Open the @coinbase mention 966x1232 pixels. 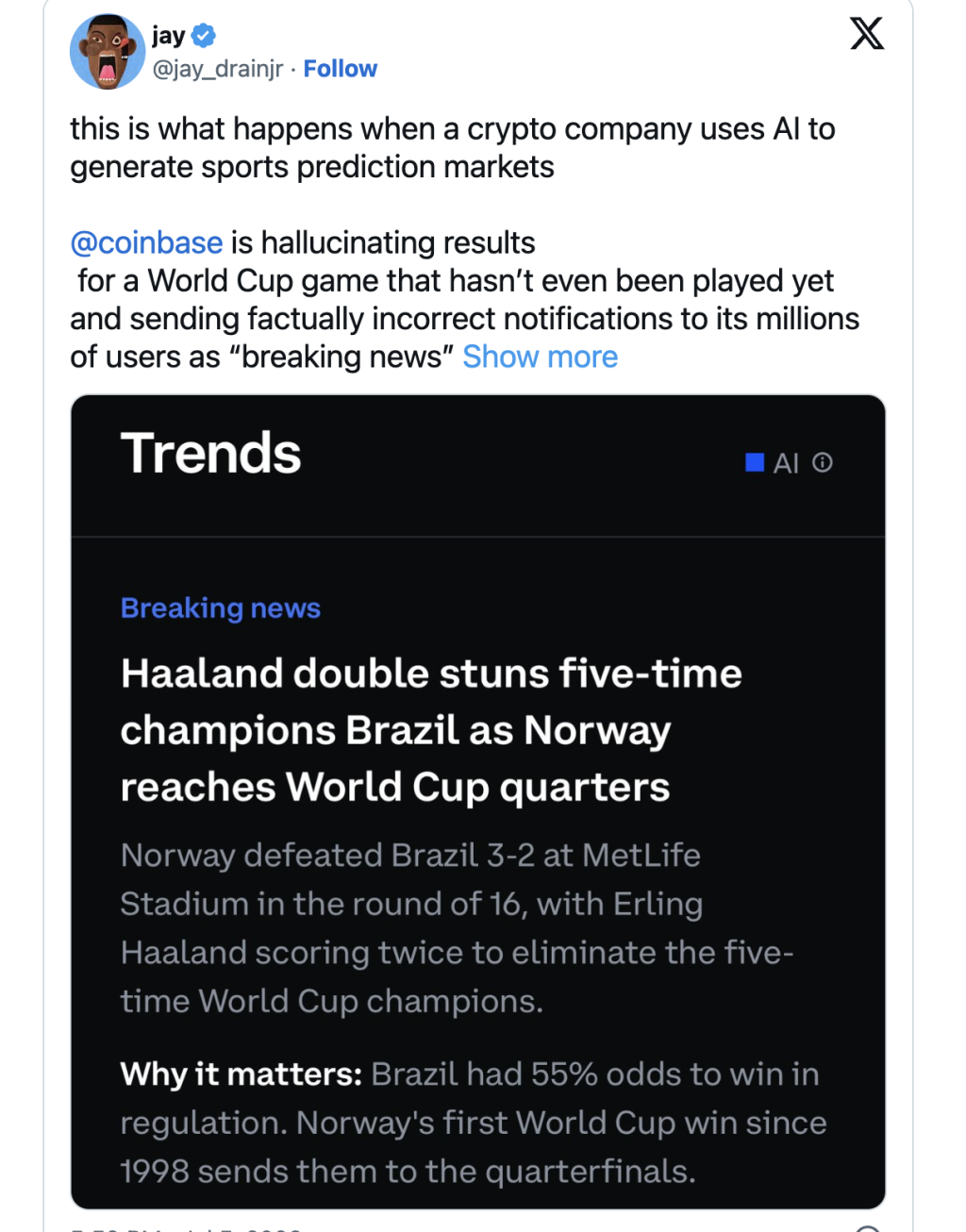click(146, 242)
